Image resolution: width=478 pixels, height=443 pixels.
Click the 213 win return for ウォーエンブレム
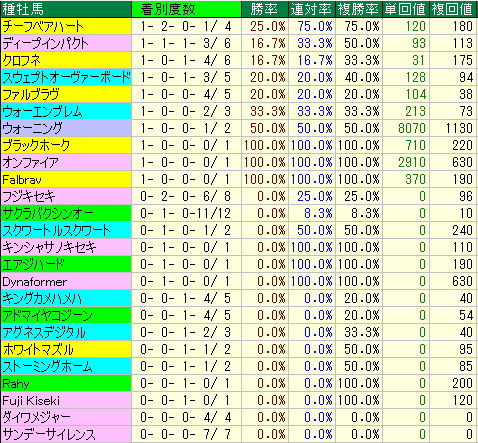(x=415, y=111)
